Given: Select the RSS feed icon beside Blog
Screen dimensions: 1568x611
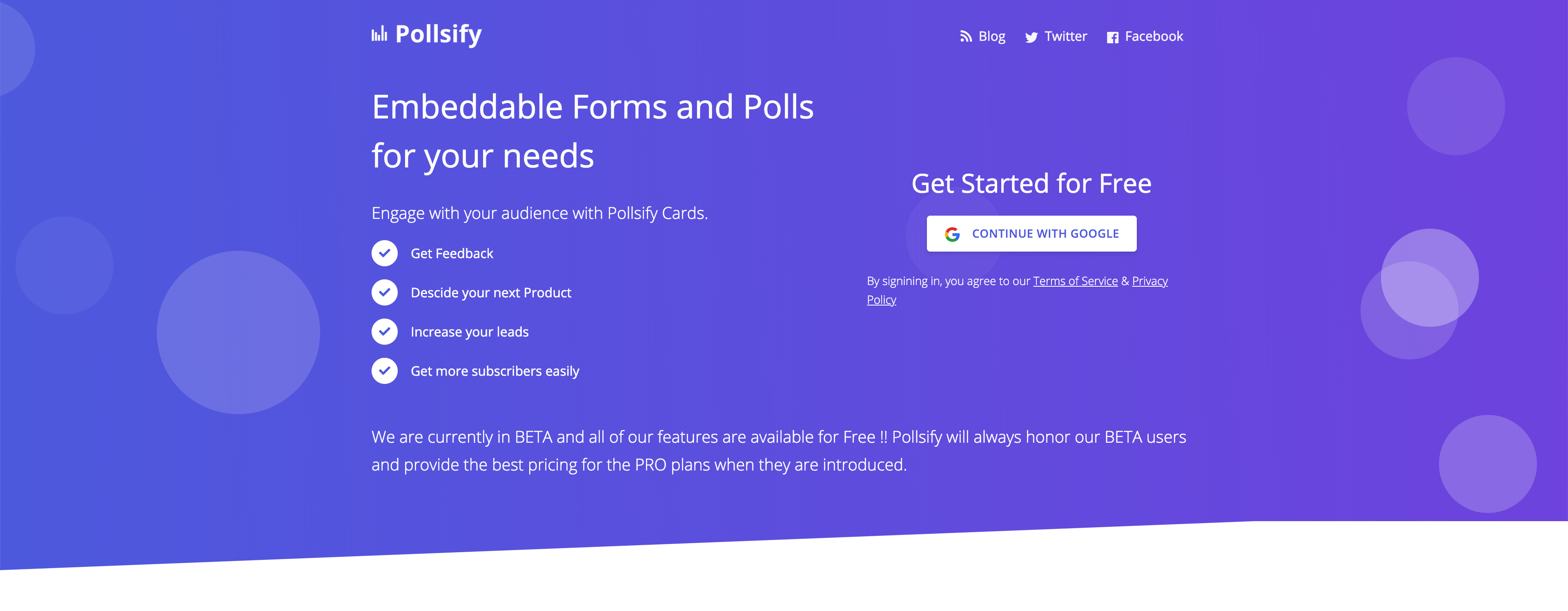Looking at the screenshot, I should point(965,36).
